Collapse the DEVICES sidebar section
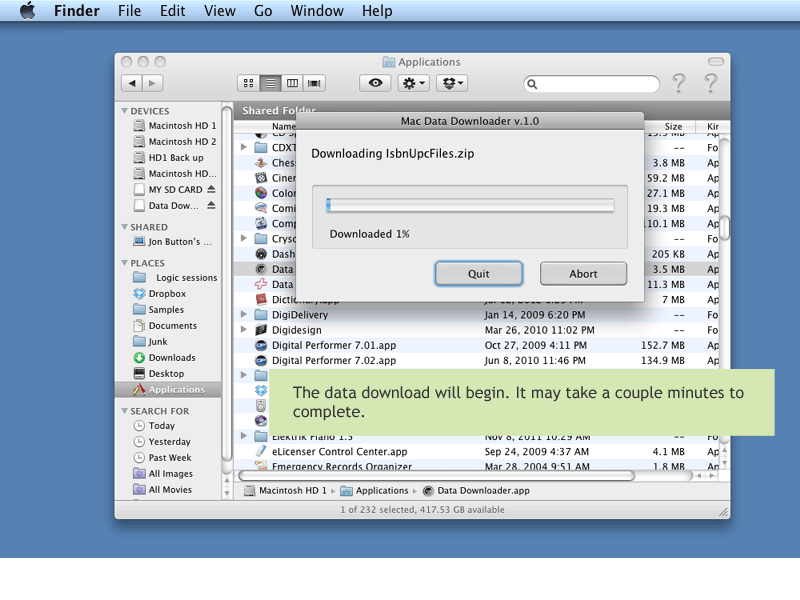This screenshot has width=800, height=600. pos(124,111)
